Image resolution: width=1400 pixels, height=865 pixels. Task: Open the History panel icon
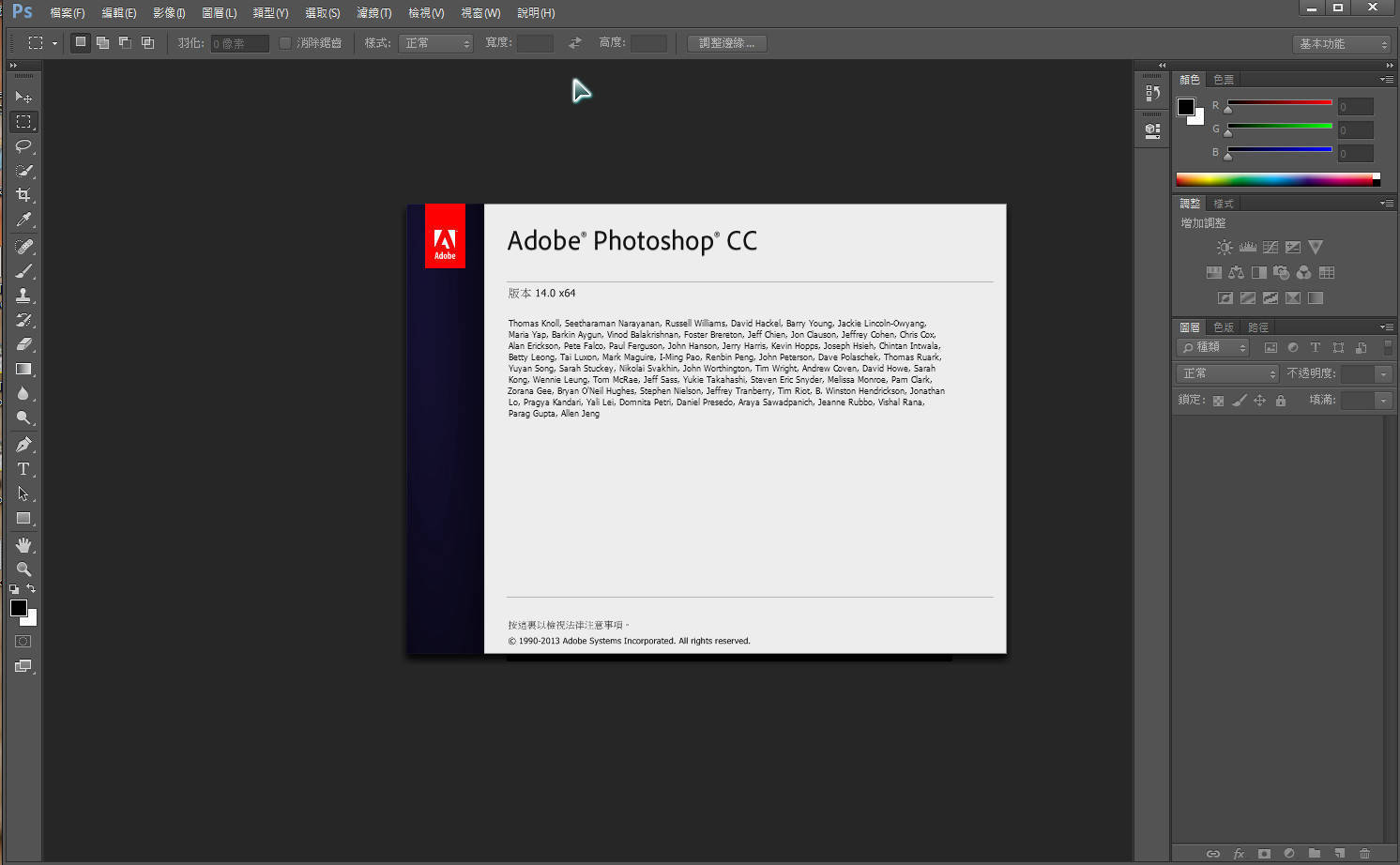click(1153, 93)
